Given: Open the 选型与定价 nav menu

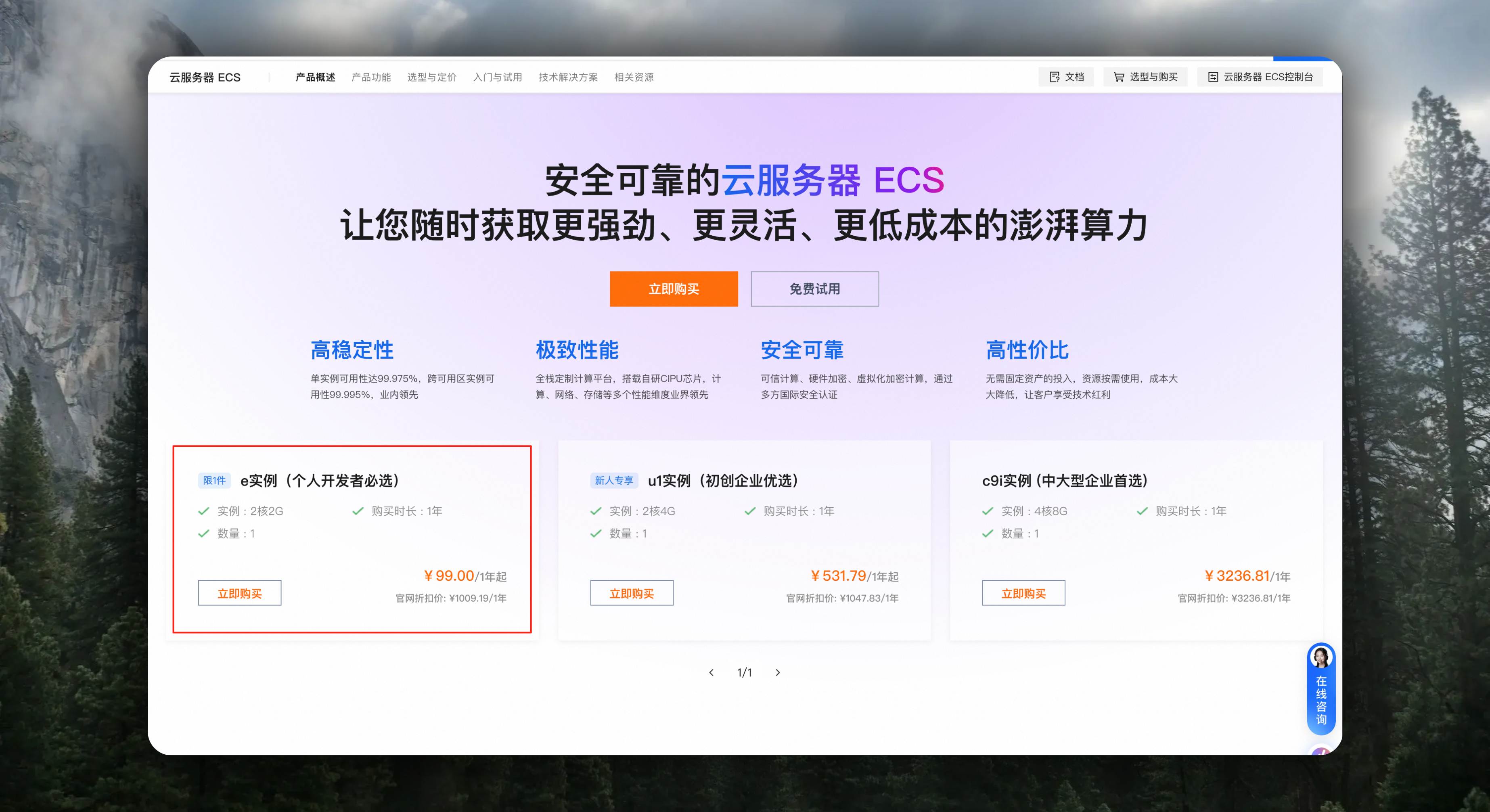Looking at the screenshot, I should click(431, 77).
